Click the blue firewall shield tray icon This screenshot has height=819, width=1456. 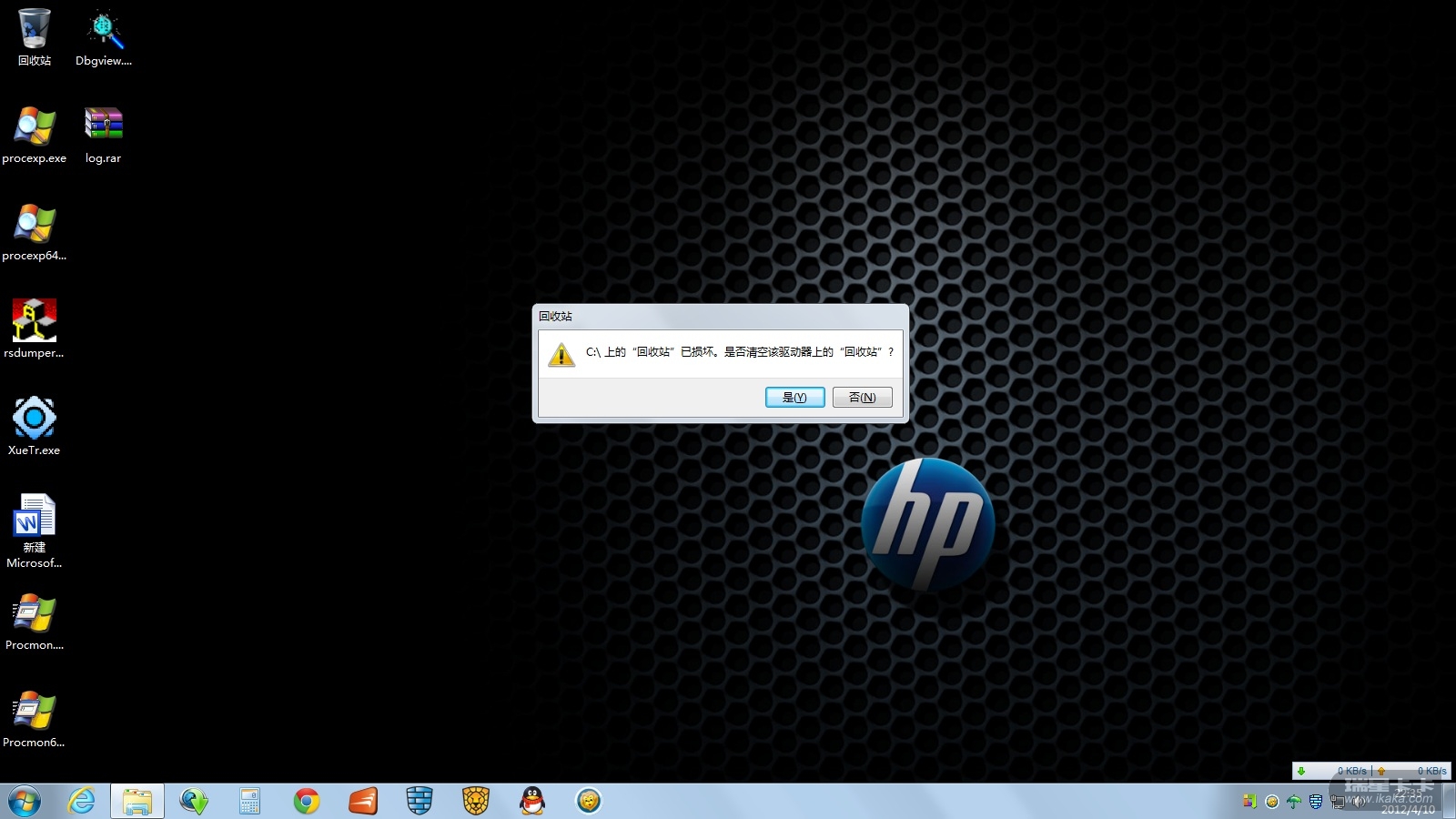coord(1316,802)
